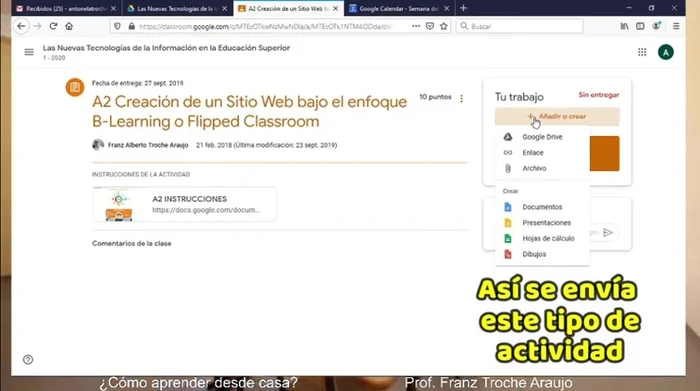Click the site security padlock icon

point(131,26)
